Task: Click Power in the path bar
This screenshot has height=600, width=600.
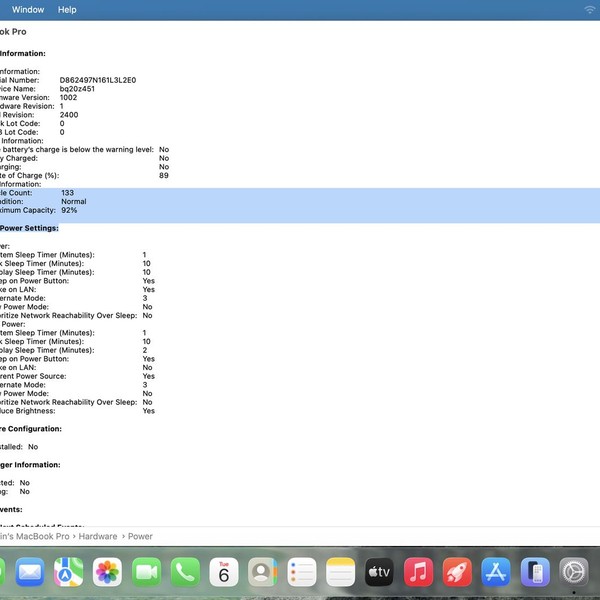Action: tap(140, 537)
